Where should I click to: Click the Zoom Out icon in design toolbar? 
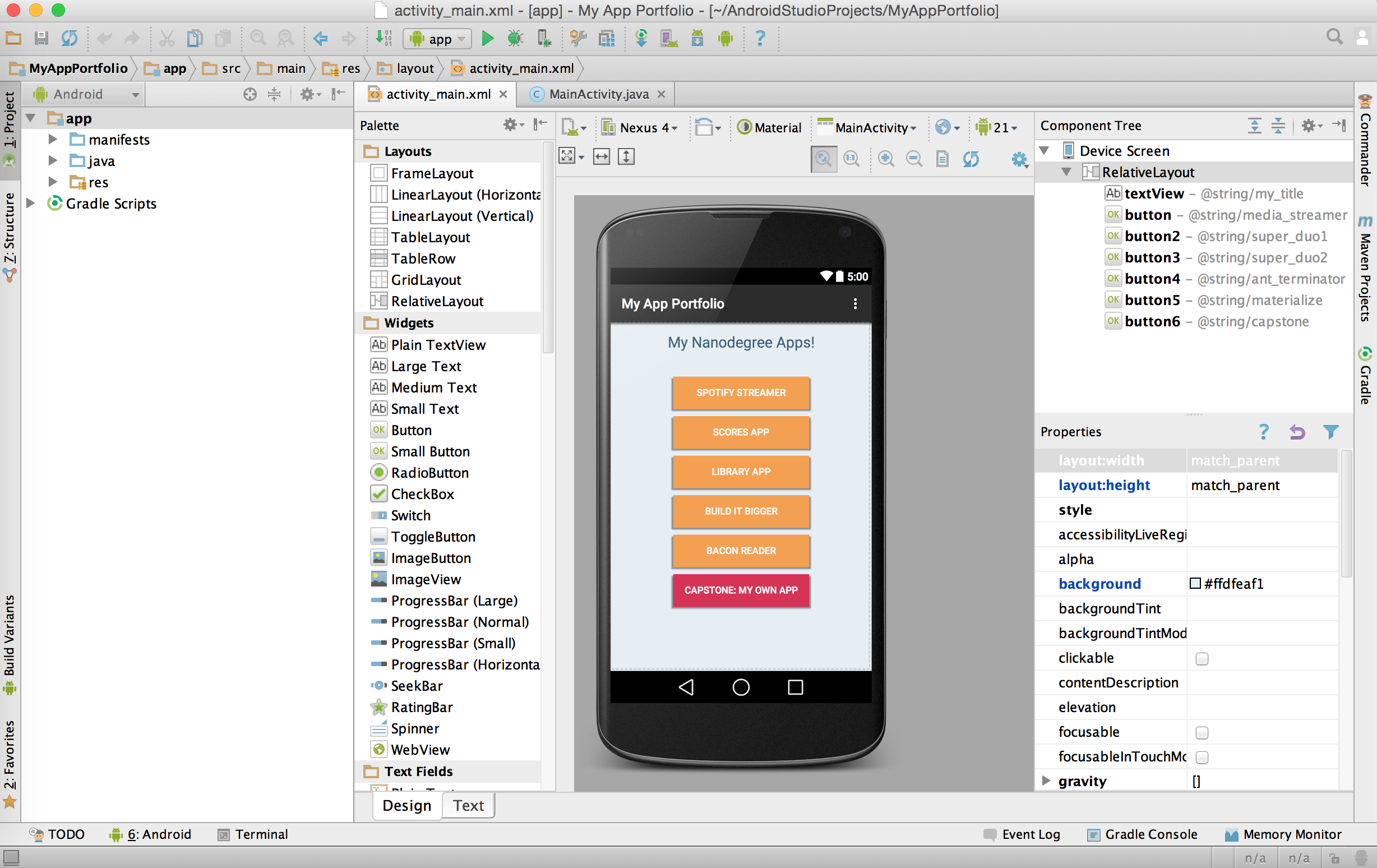pyautogui.click(x=914, y=158)
